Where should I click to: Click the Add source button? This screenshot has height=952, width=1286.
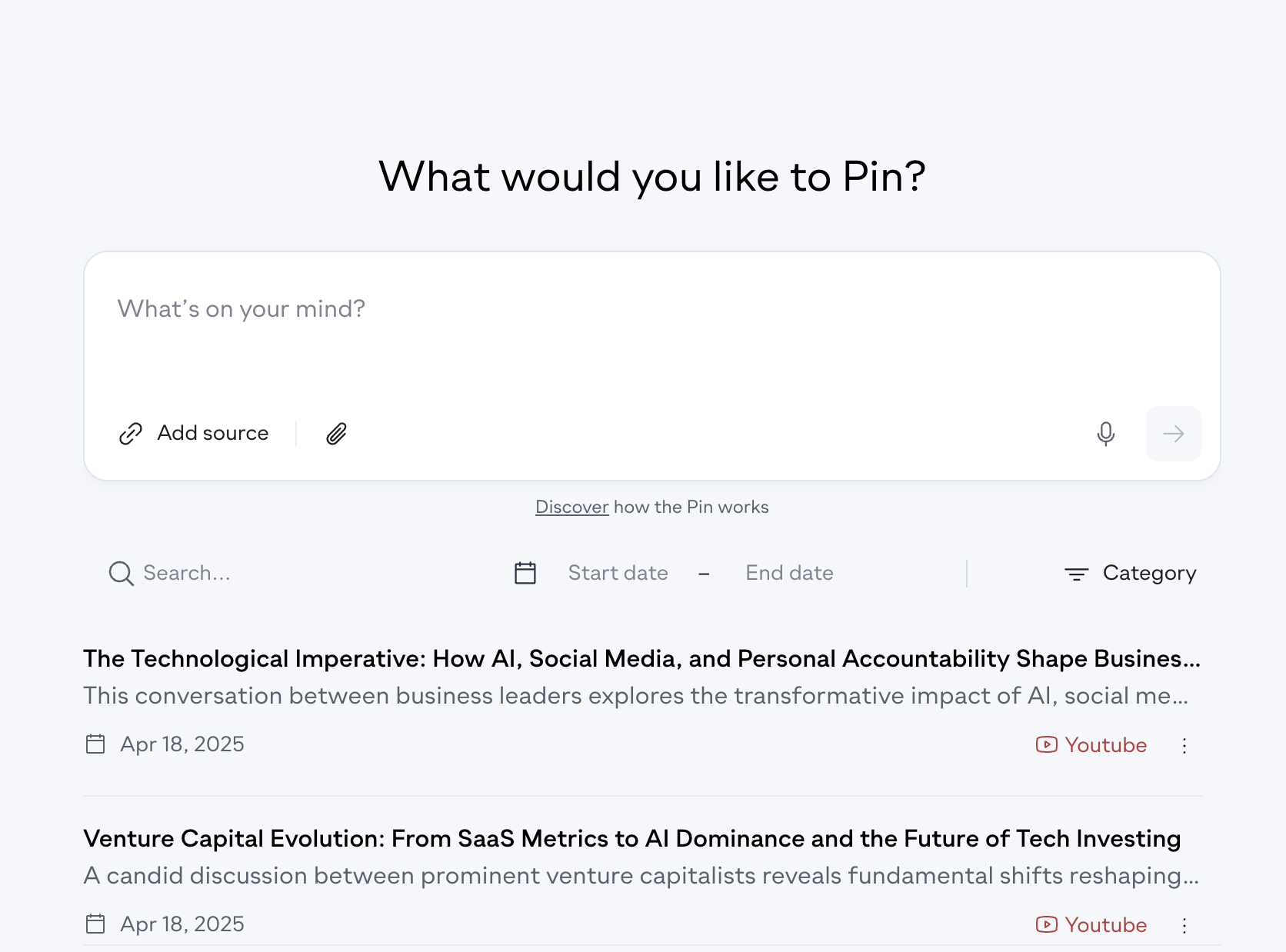pos(194,433)
